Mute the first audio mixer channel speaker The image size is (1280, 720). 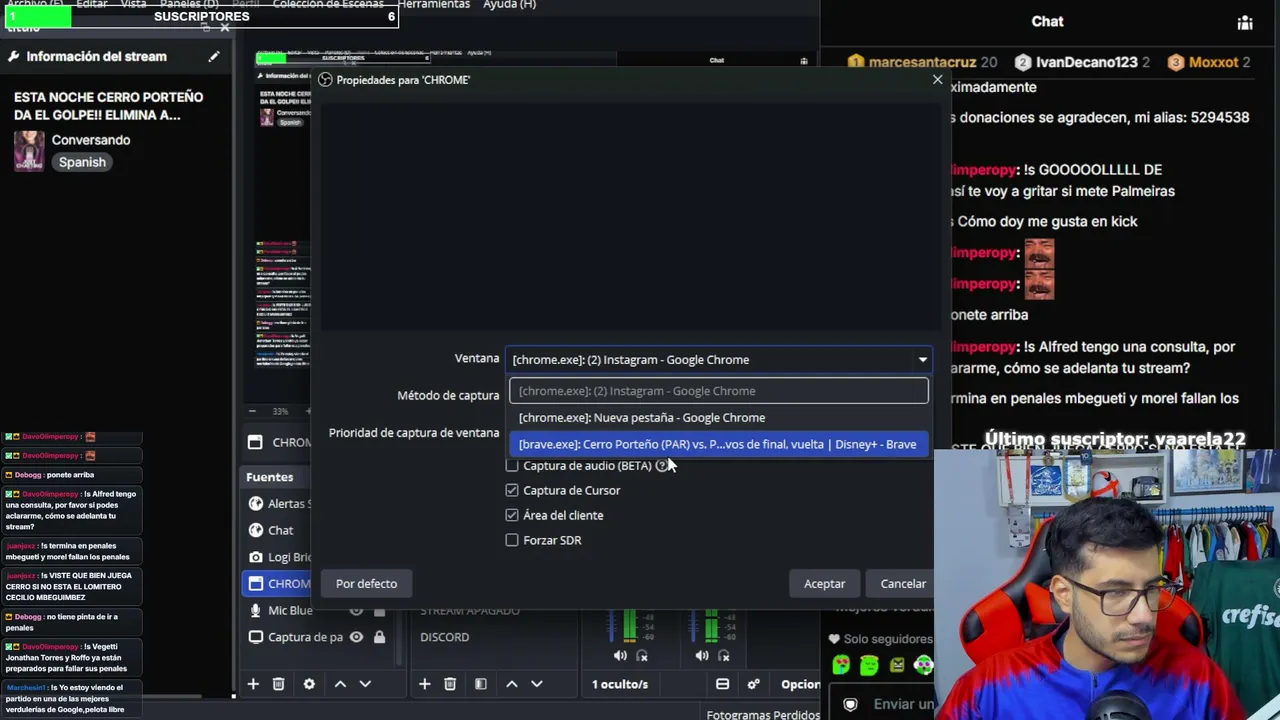pos(620,656)
